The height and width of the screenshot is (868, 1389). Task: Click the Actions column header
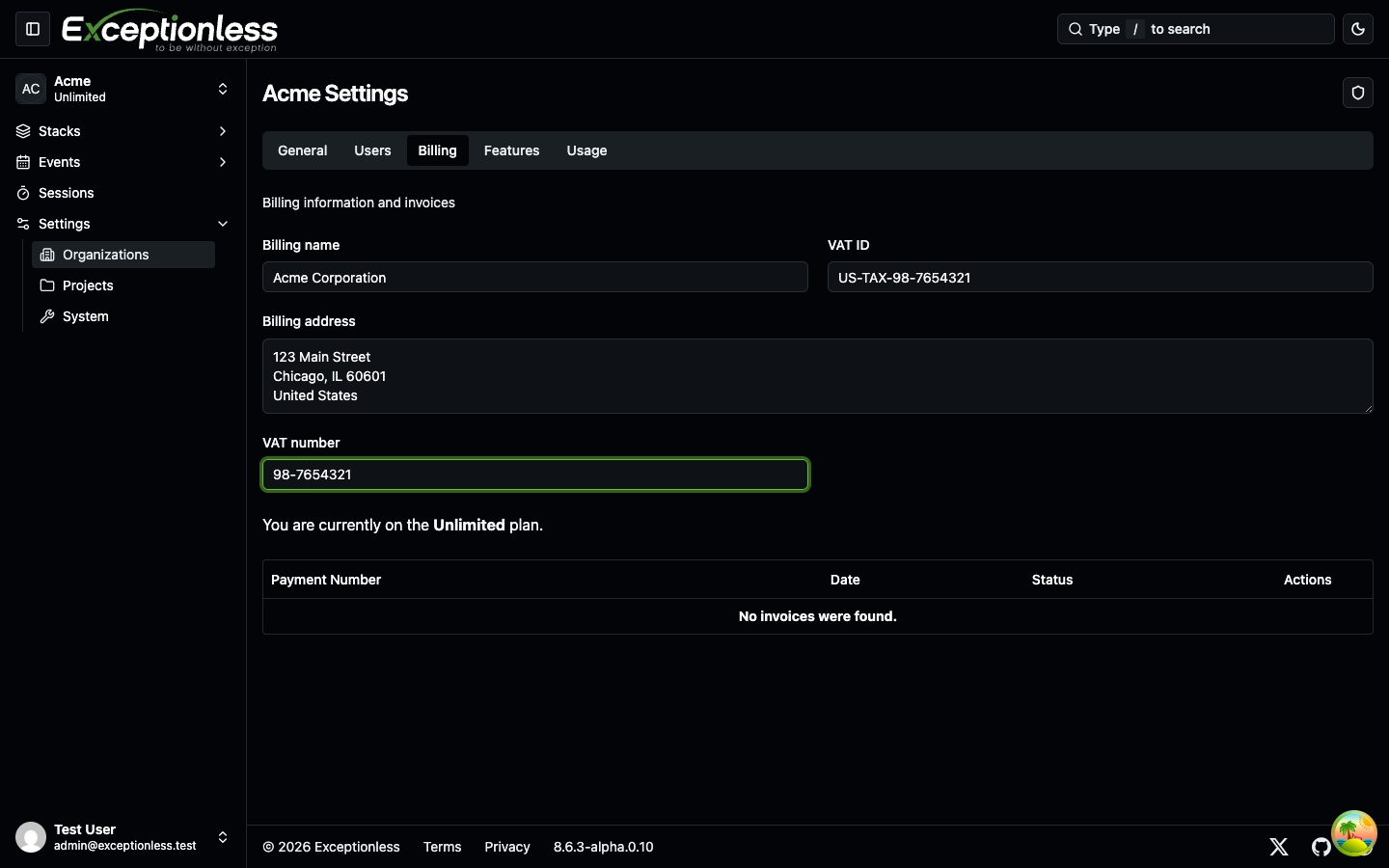coord(1307,580)
